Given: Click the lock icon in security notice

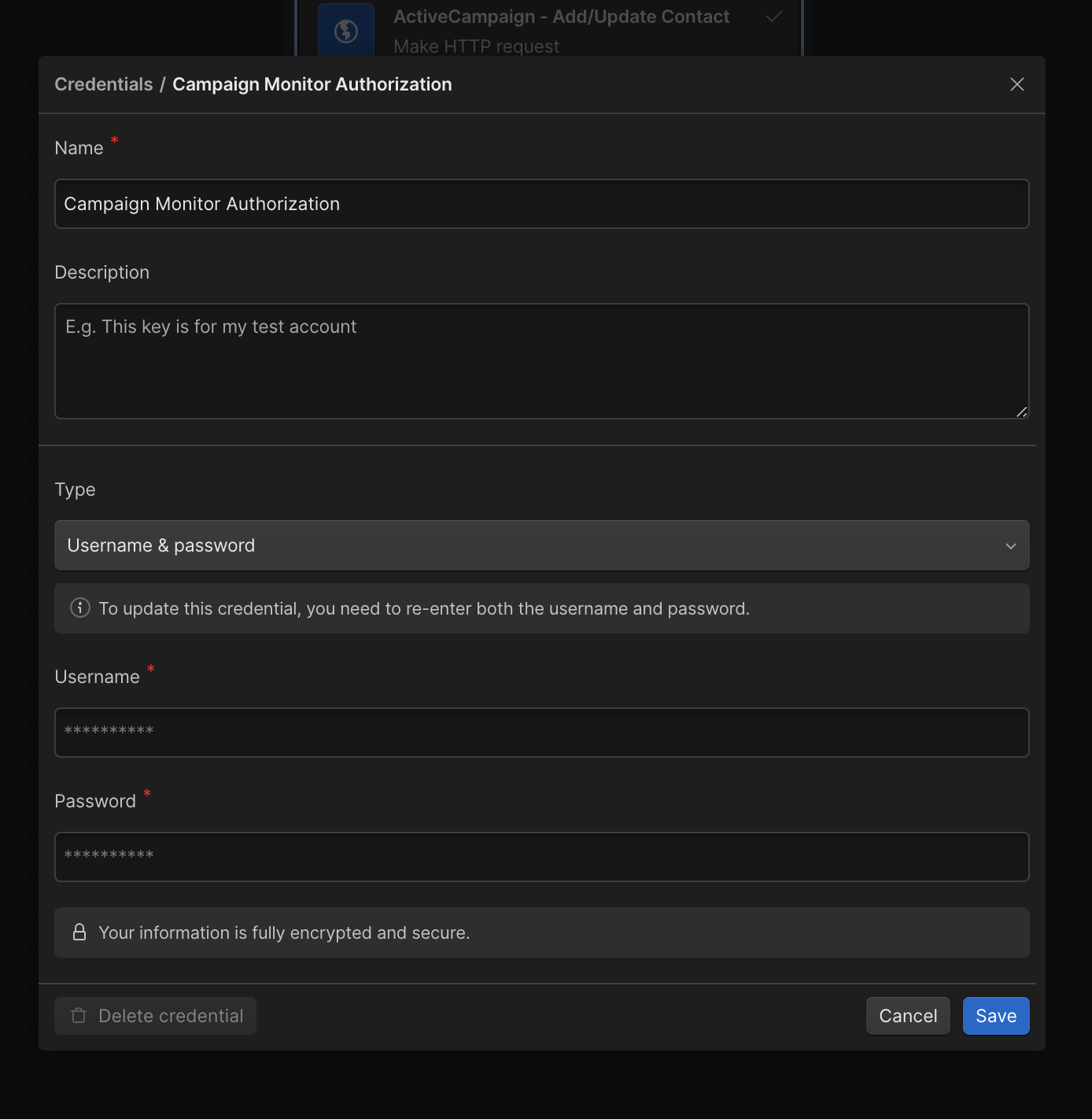Looking at the screenshot, I should click(79, 932).
